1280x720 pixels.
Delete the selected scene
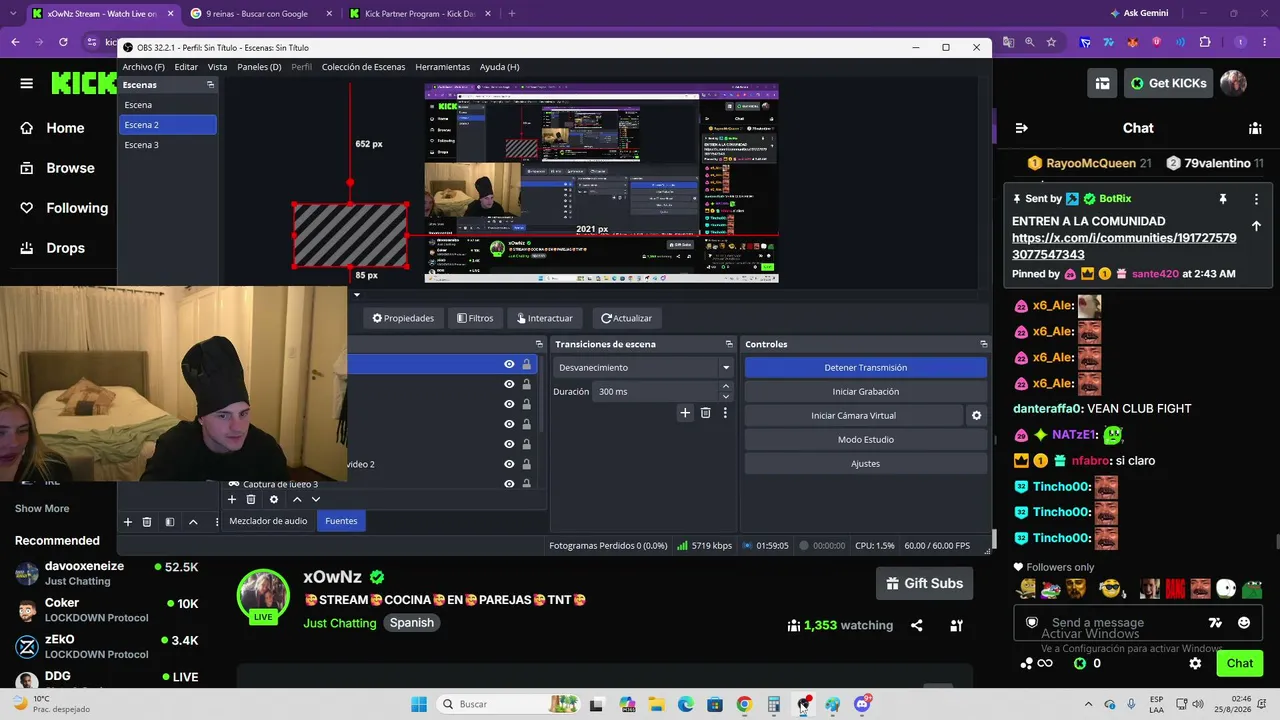pos(147,522)
